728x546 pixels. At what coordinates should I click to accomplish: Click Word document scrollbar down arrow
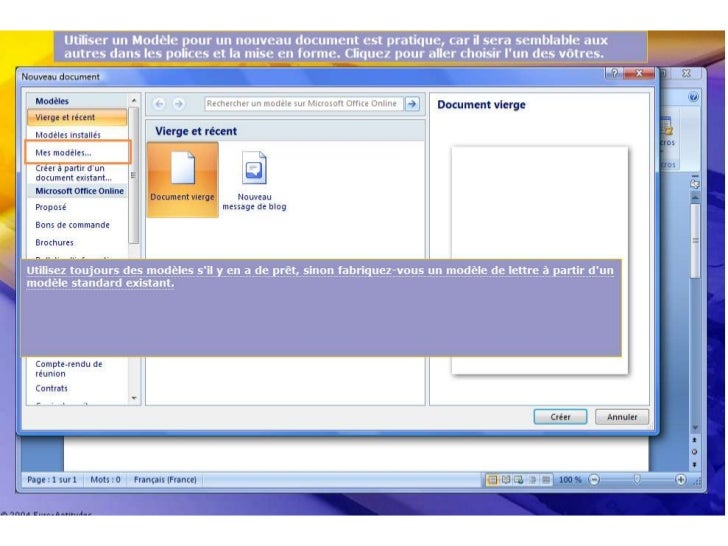[695, 428]
